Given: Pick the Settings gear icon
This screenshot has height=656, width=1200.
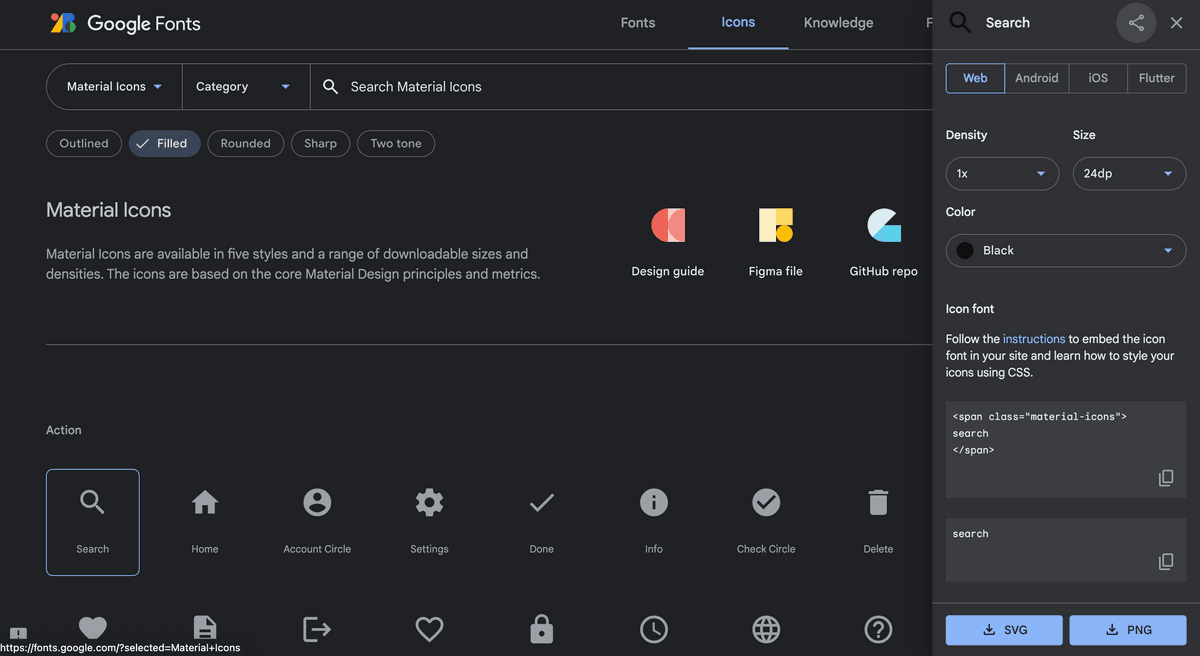Looking at the screenshot, I should [x=429, y=520].
